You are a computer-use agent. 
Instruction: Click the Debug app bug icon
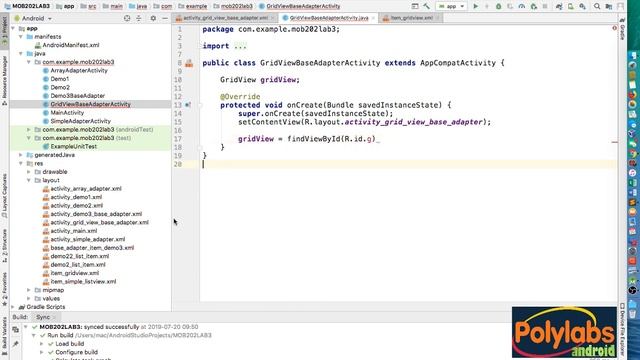tap(498, 6)
